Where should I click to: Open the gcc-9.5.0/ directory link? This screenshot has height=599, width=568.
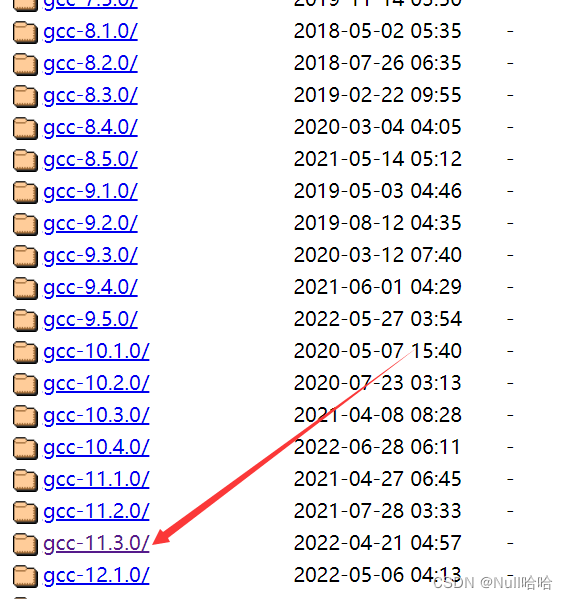pos(91,320)
